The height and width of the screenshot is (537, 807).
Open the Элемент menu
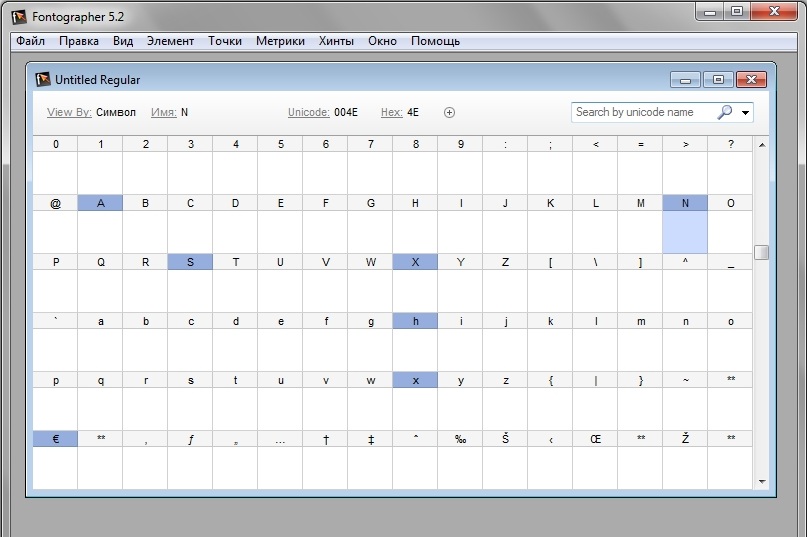[170, 41]
